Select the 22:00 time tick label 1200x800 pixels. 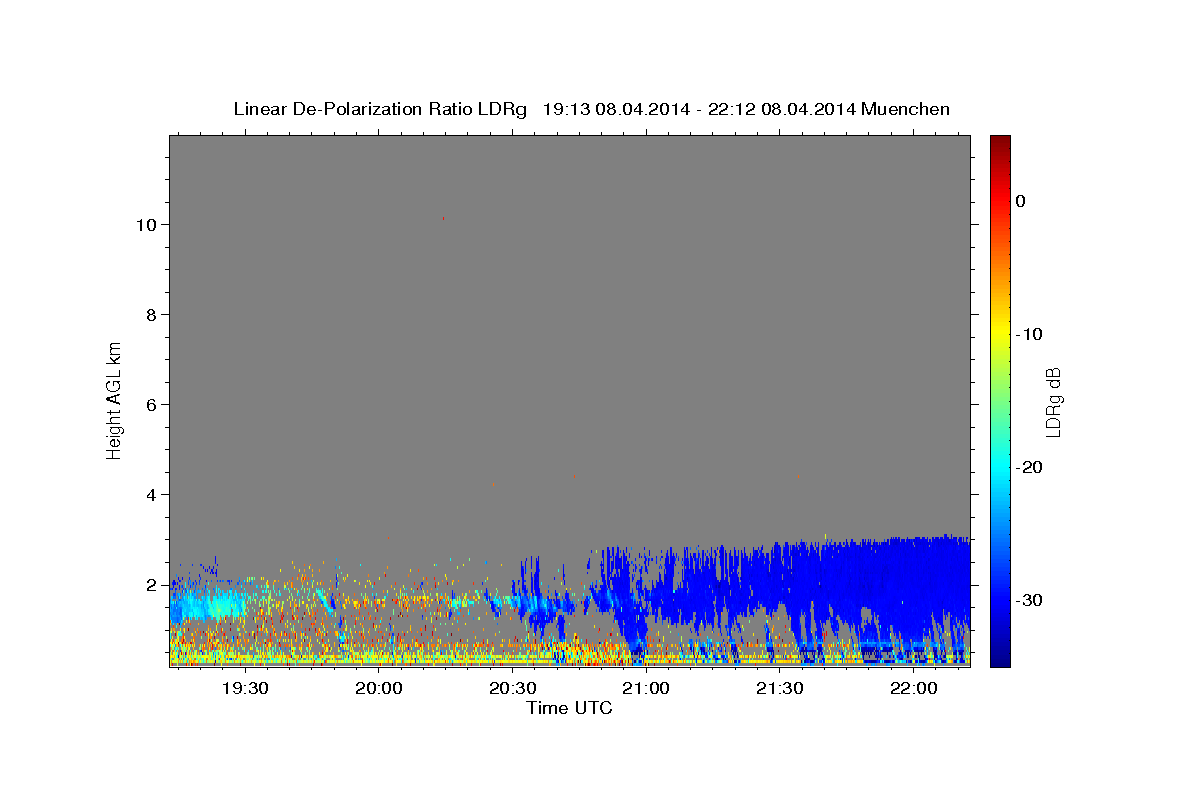tap(914, 688)
